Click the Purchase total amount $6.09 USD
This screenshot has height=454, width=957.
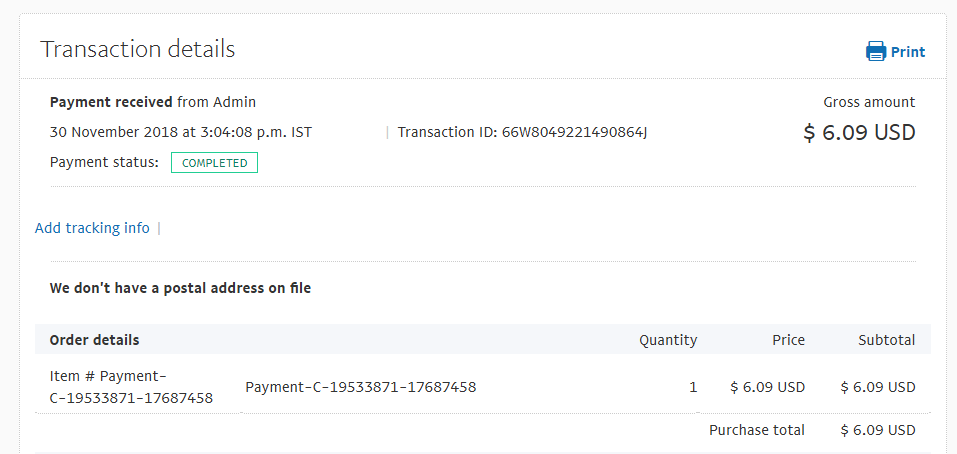(878, 430)
